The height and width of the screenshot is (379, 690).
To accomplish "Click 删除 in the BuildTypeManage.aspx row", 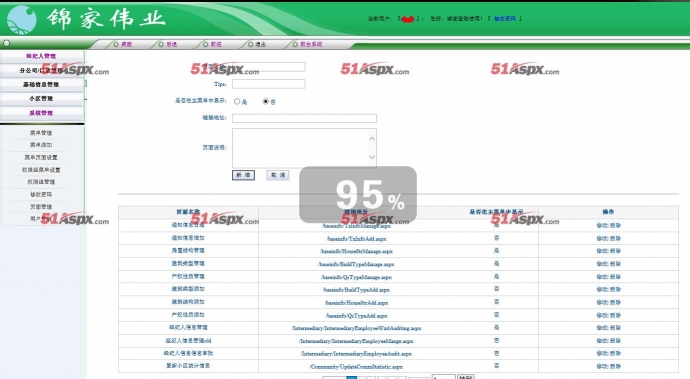I will pos(615,264).
